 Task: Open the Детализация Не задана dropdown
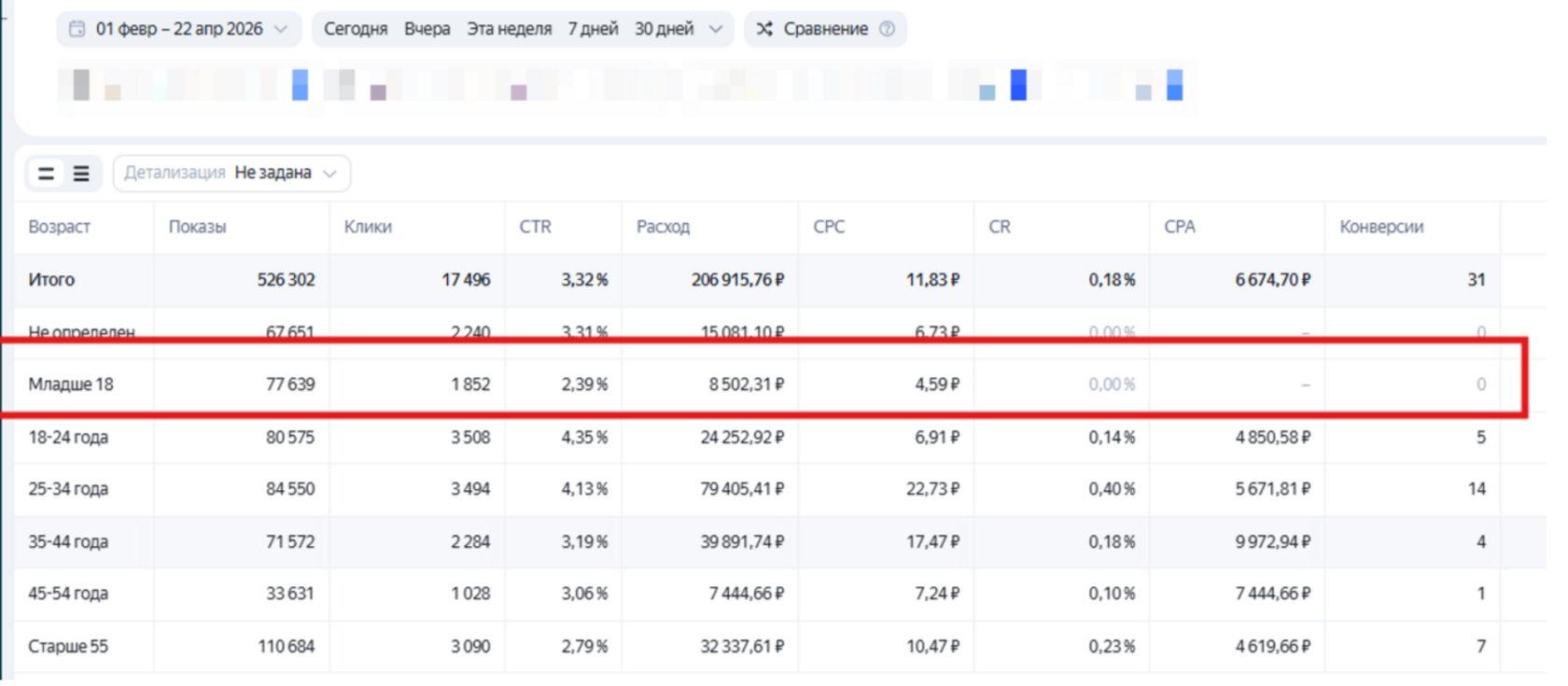pyautogui.click(x=231, y=174)
